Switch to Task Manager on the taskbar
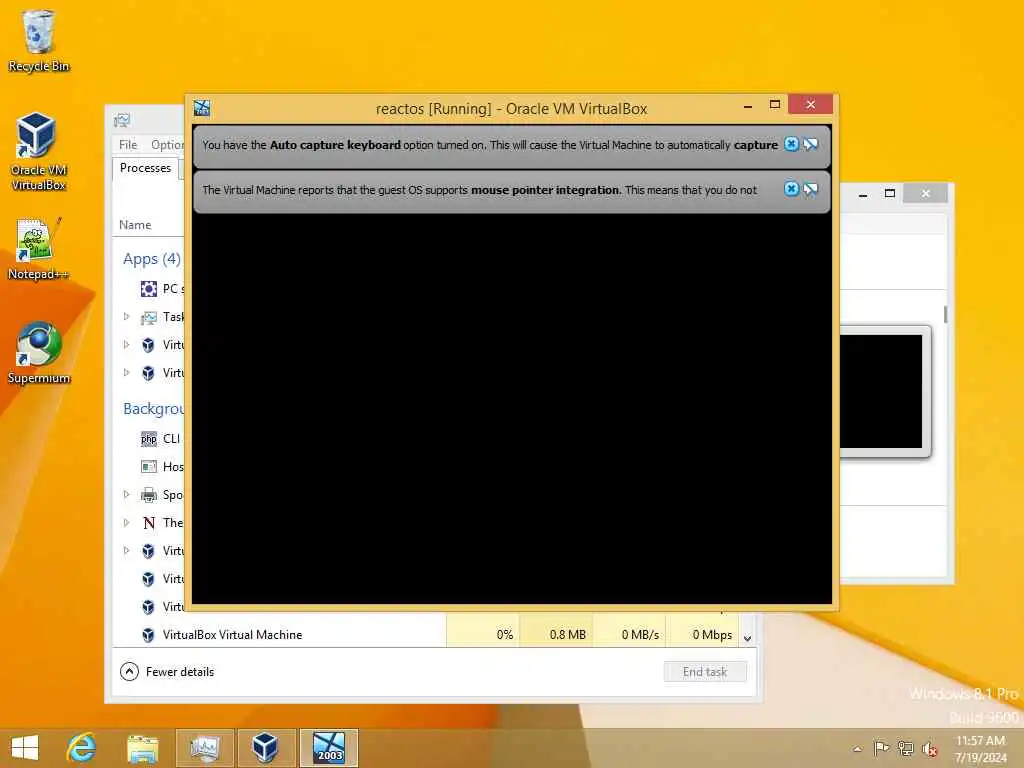The width and height of the screenshot is (1024, 768). pos(204,748)
